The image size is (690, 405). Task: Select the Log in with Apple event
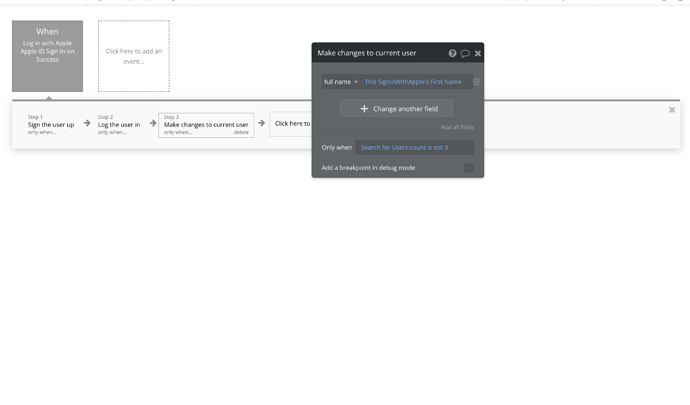tap(48, 56)
